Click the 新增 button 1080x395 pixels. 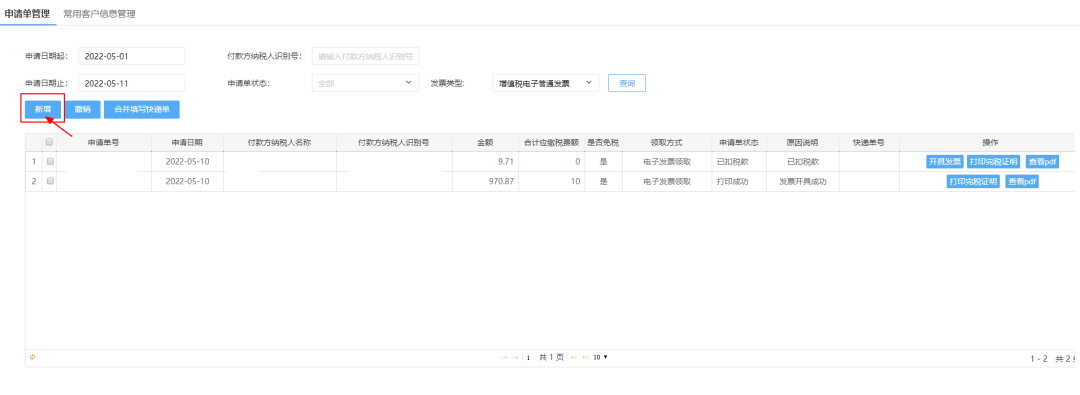43,109
